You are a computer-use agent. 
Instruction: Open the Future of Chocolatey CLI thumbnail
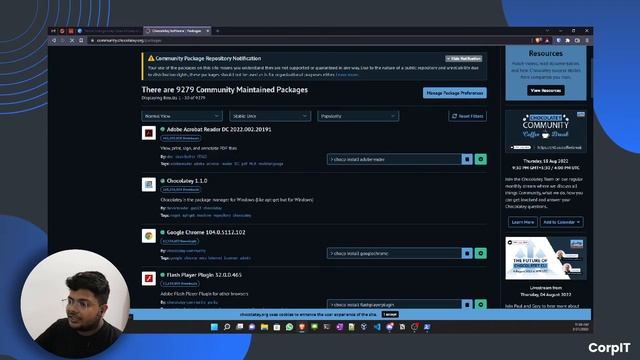pyautogui.click(x=546, y=258)
